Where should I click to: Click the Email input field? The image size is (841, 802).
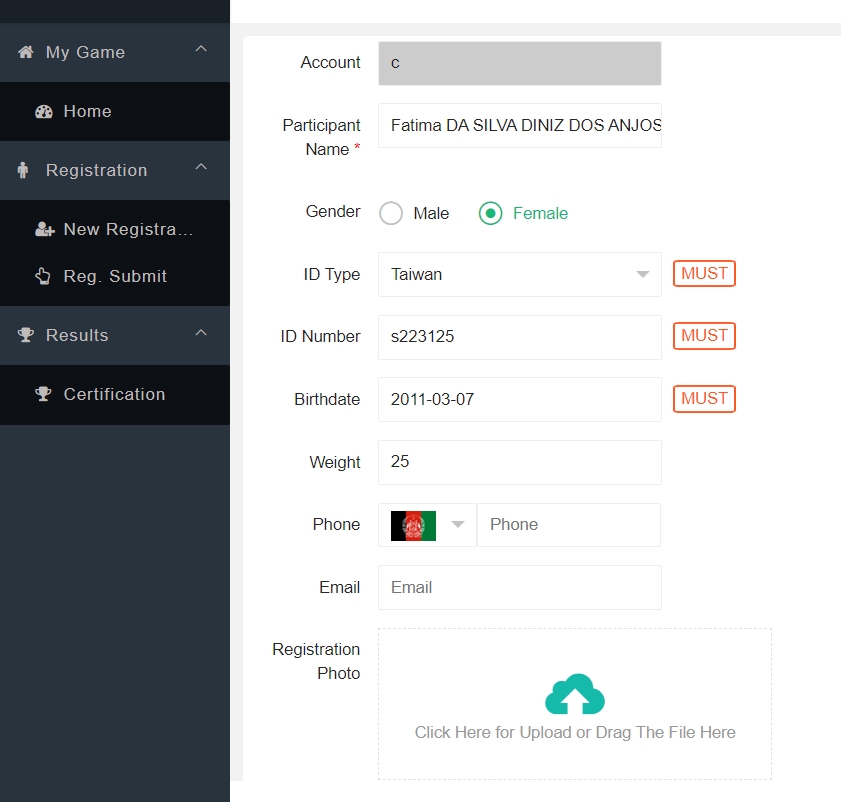pos(519,587)
